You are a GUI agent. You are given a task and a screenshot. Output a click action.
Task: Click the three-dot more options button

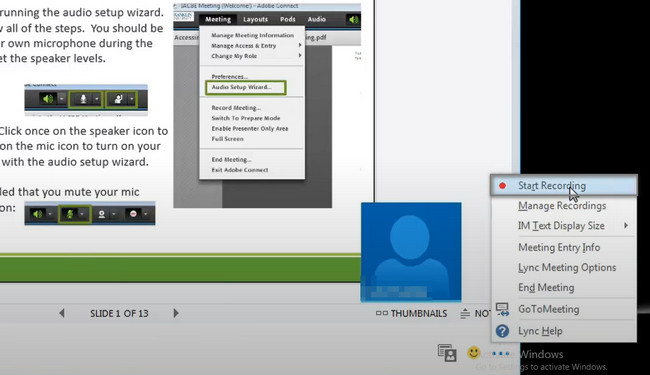(500, 353)
